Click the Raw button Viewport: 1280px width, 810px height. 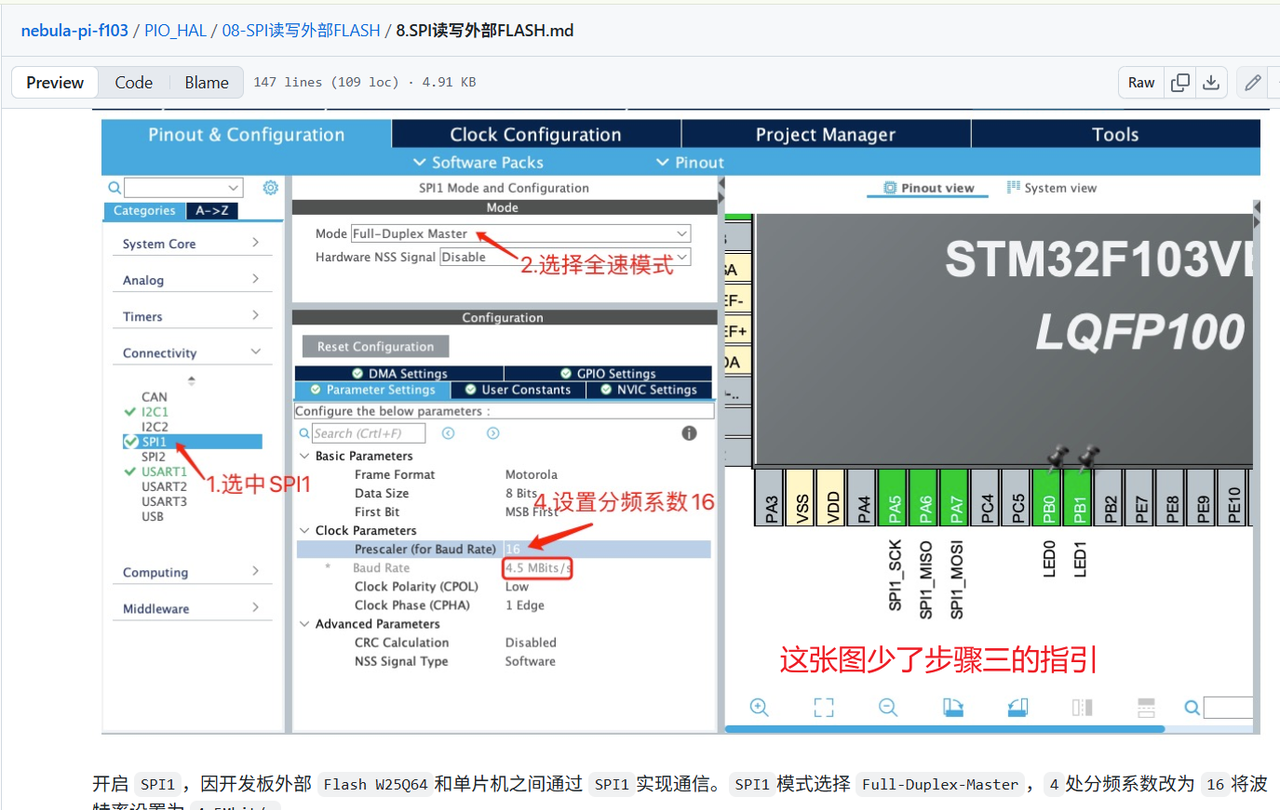click(x=1141, y=83)
